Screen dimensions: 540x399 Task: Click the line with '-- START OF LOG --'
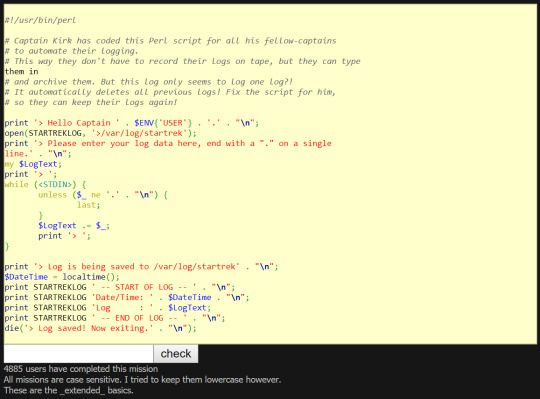[x=120, y=287]
